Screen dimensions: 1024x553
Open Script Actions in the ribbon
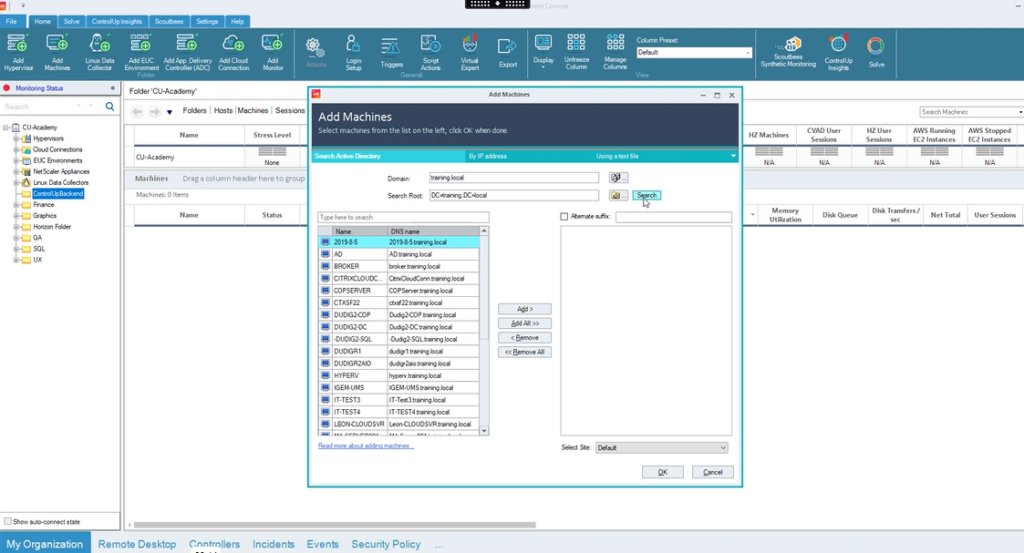(x=430, y=52)
